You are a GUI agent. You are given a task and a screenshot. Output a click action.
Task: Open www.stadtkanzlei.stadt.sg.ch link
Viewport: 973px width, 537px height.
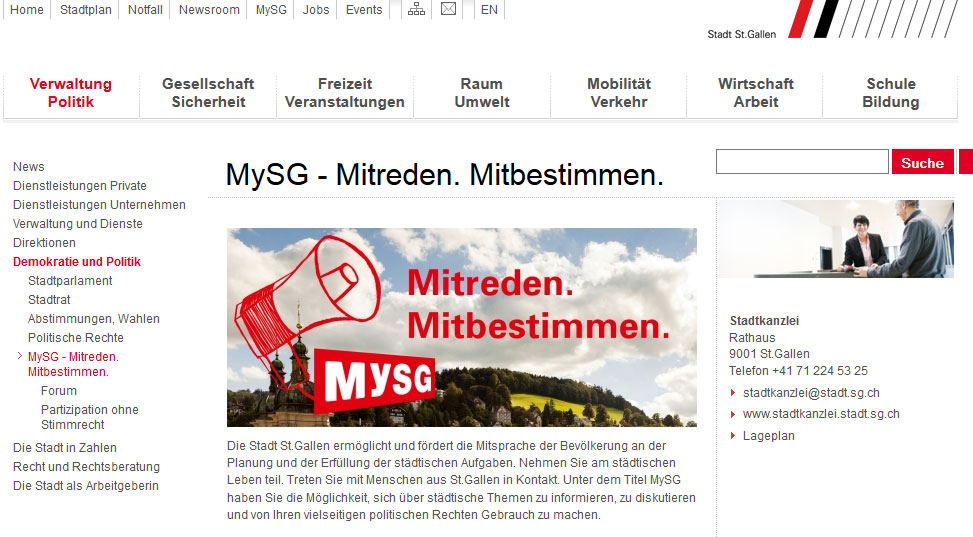click(x=821, y=414)
